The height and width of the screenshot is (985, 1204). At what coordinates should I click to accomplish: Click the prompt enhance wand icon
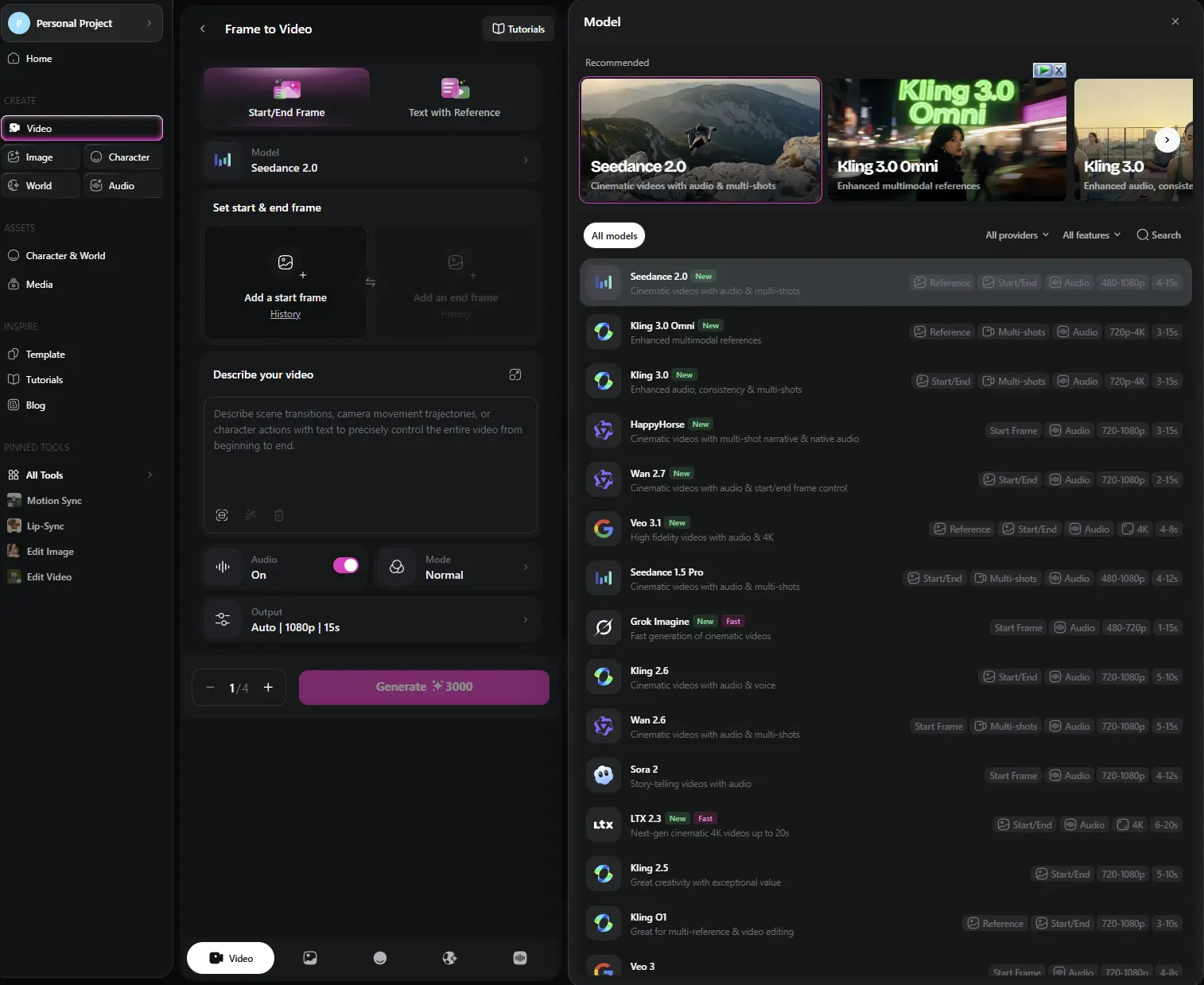(x=251, y=515)
